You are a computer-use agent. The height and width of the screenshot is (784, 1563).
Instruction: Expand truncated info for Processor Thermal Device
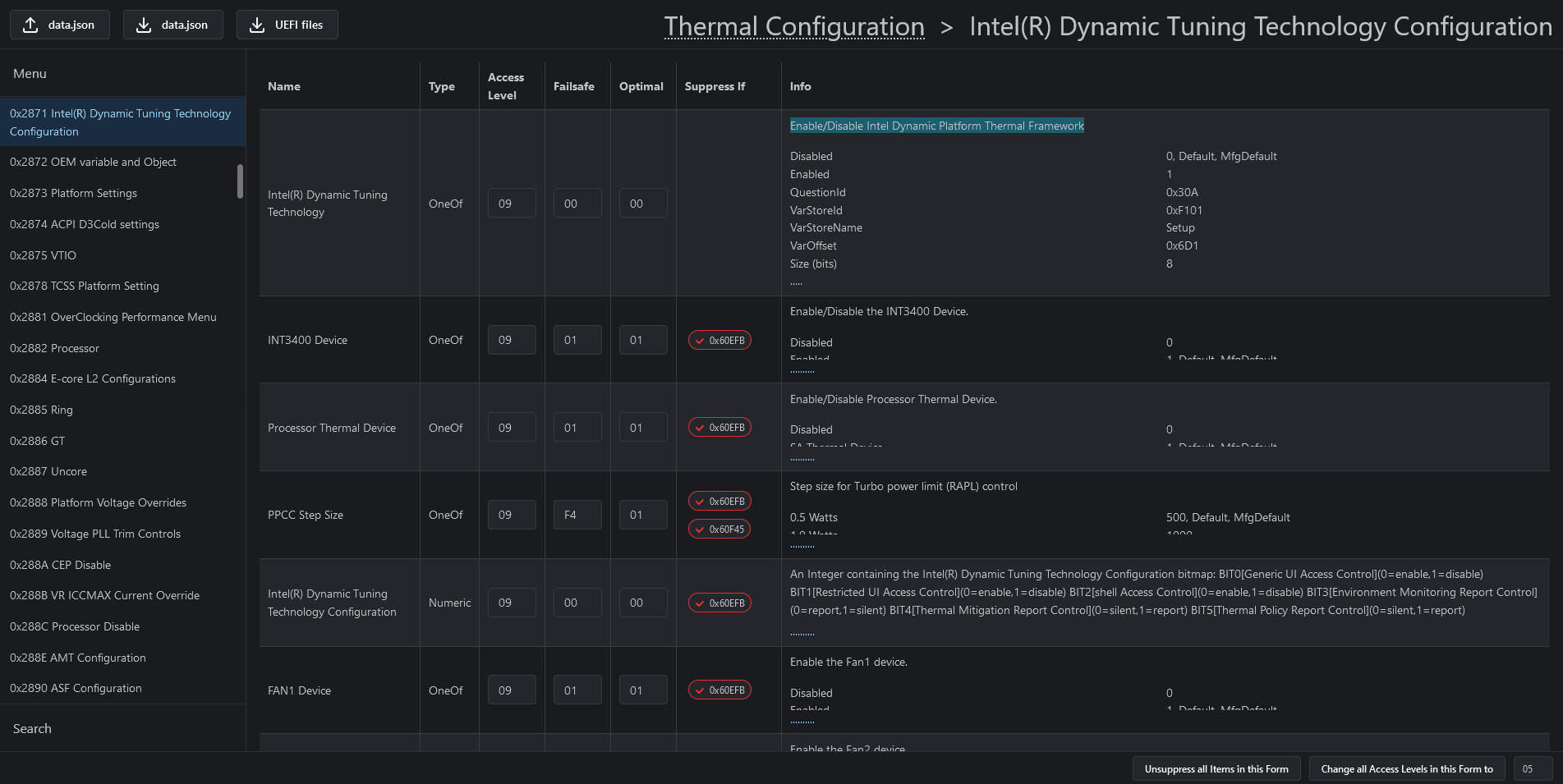point(802,460)
